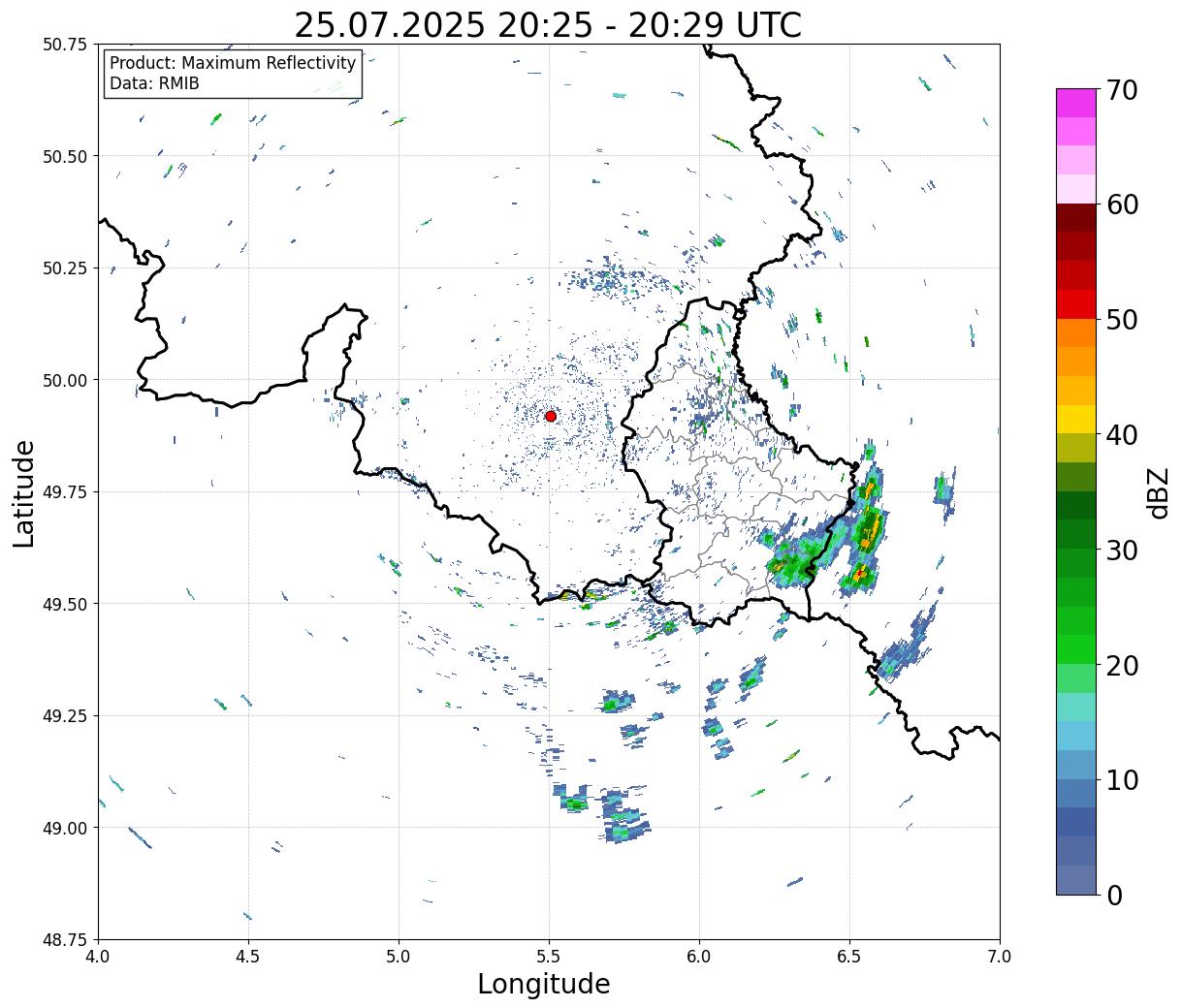Click the longitude tick label 4.0
Viewport: 1182px width, 1008px height.
99,957
